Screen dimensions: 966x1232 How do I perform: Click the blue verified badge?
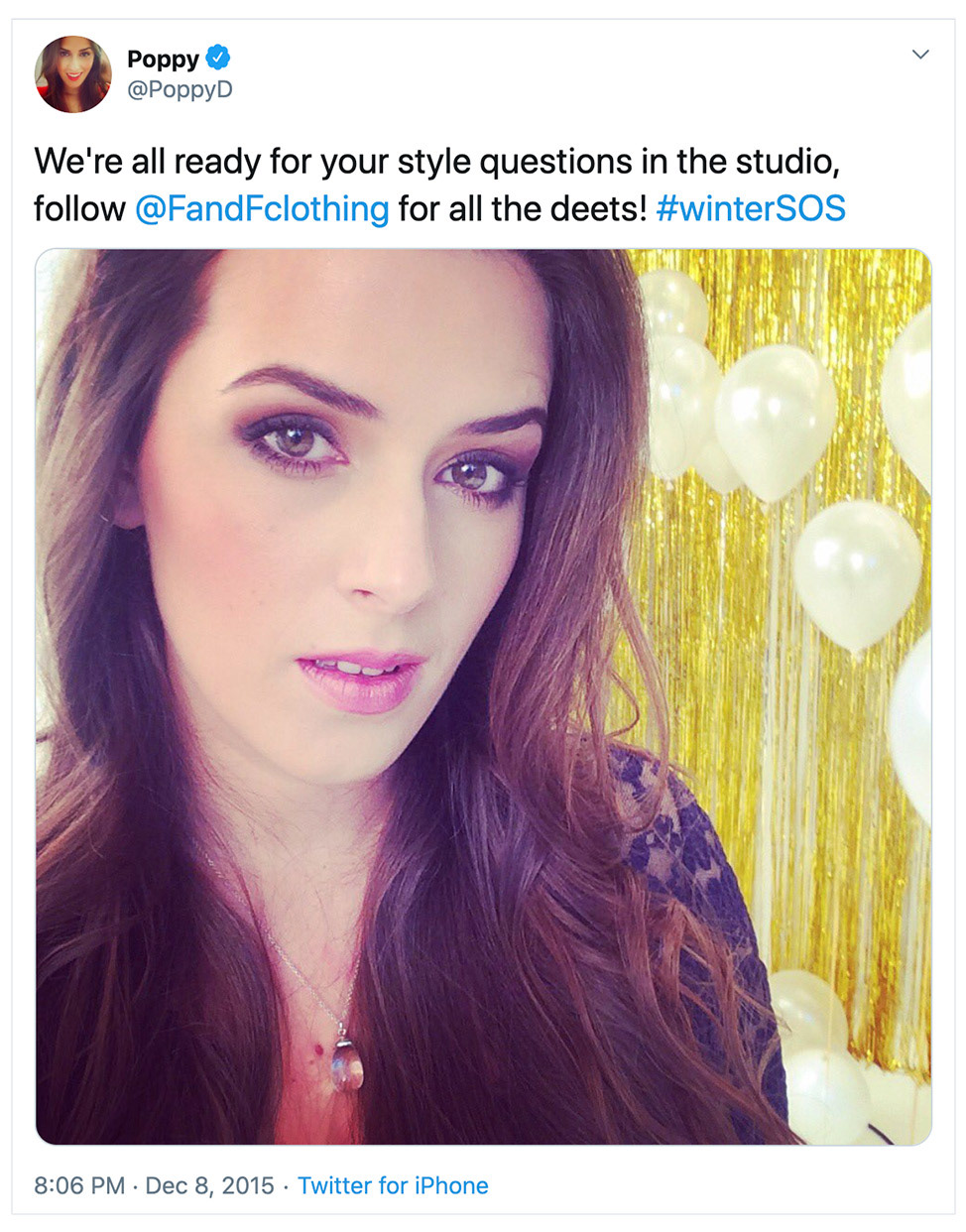click(218, 59)
